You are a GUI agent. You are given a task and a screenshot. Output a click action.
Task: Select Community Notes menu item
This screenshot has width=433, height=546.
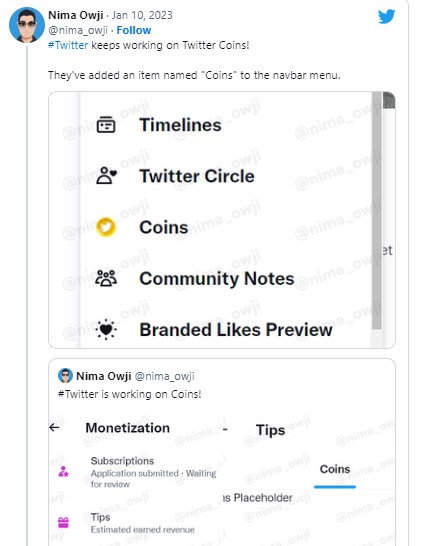[x=217, y=279]
